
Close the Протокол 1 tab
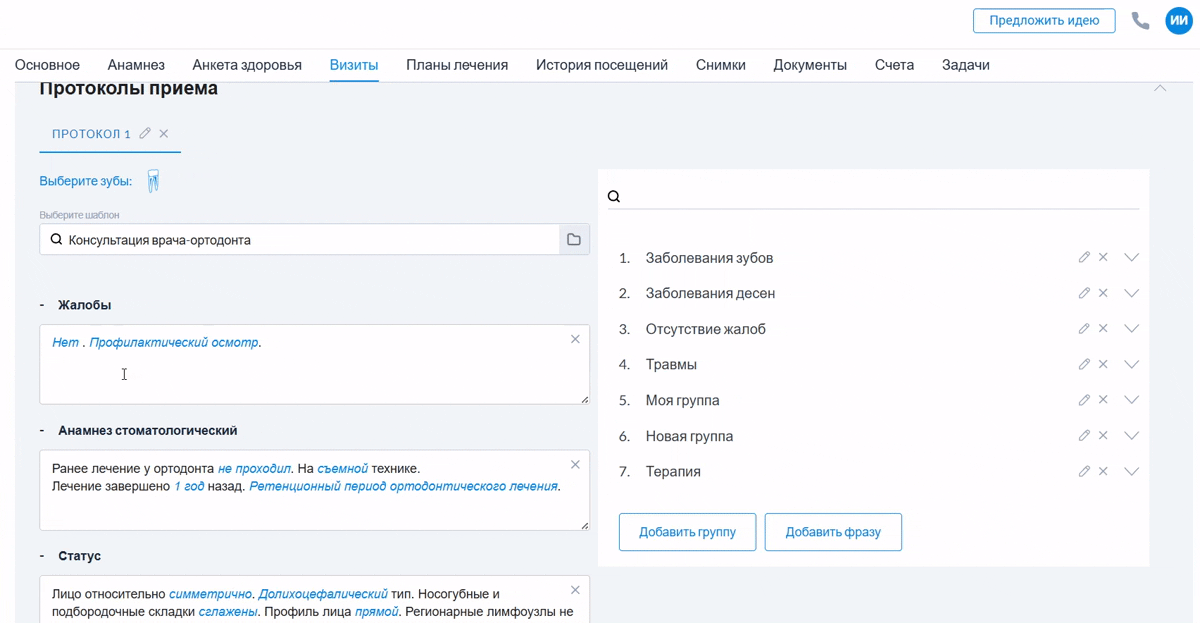[164, 133]
